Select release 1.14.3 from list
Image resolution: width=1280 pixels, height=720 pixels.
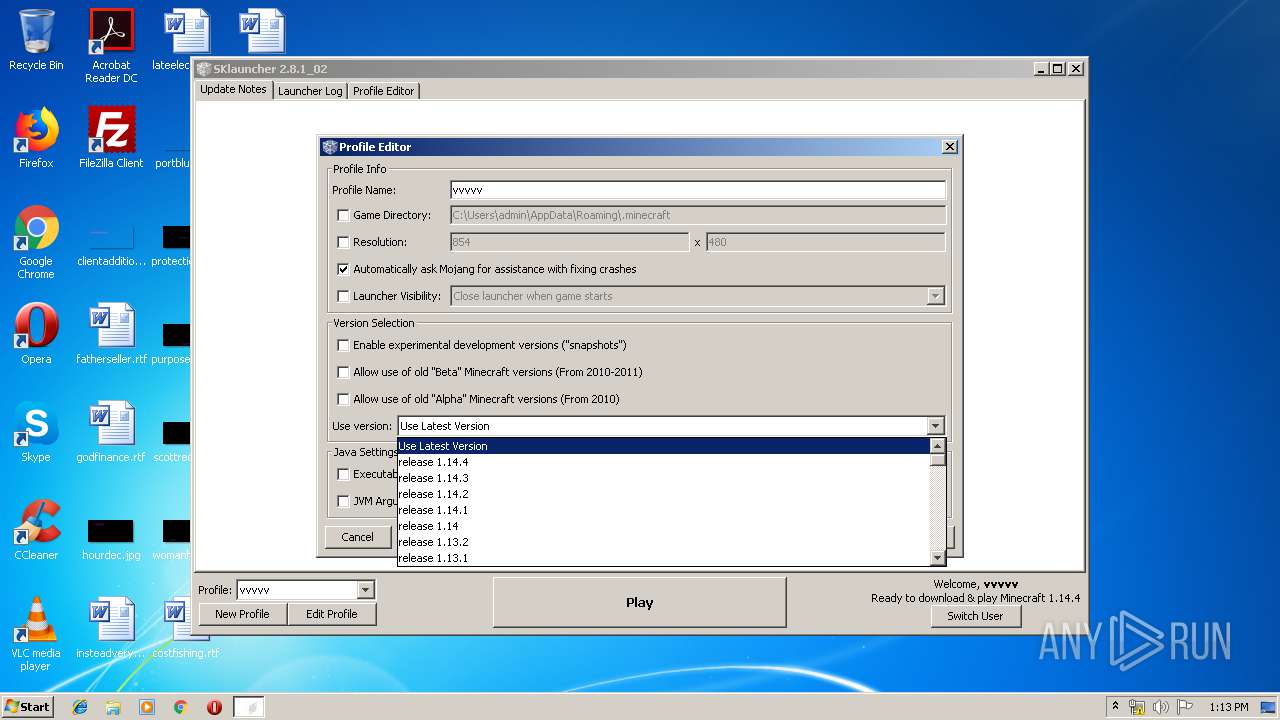pos(663,478)
